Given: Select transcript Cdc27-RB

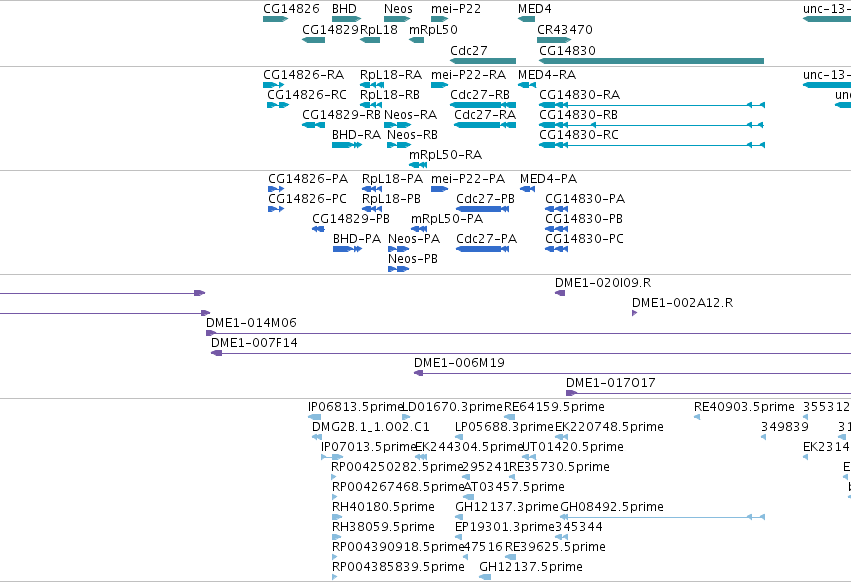Looking at the screenshot, I should pos(480,94).
